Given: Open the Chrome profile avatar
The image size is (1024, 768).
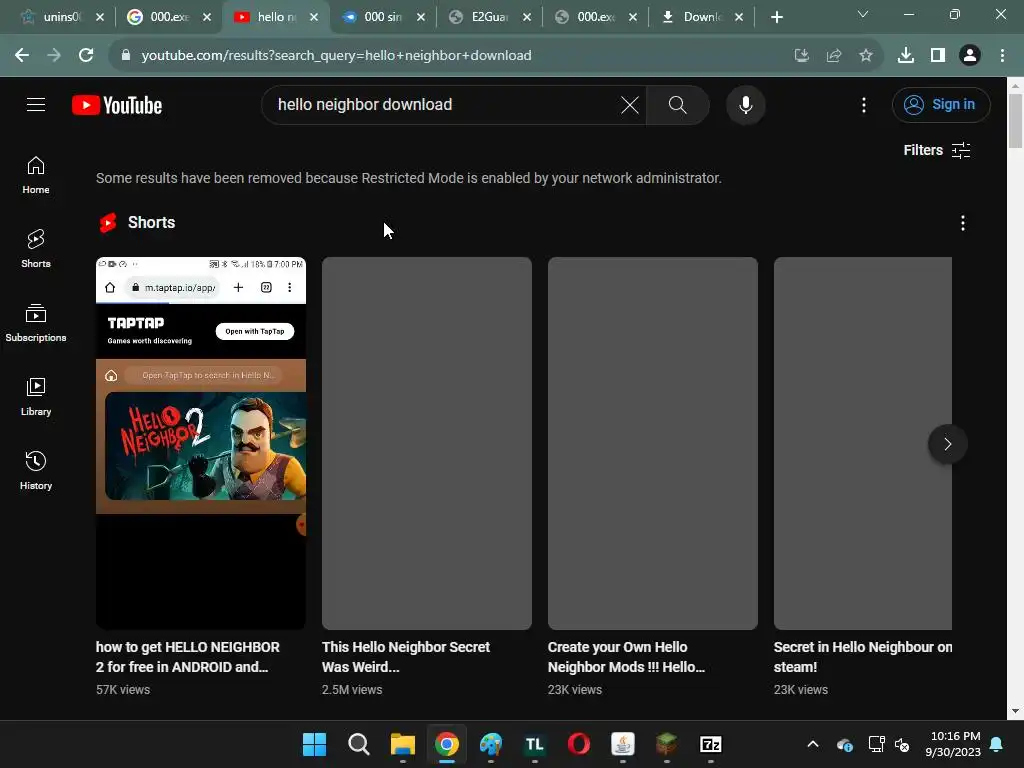Looking at the screenshot, I should coord(970,56).
